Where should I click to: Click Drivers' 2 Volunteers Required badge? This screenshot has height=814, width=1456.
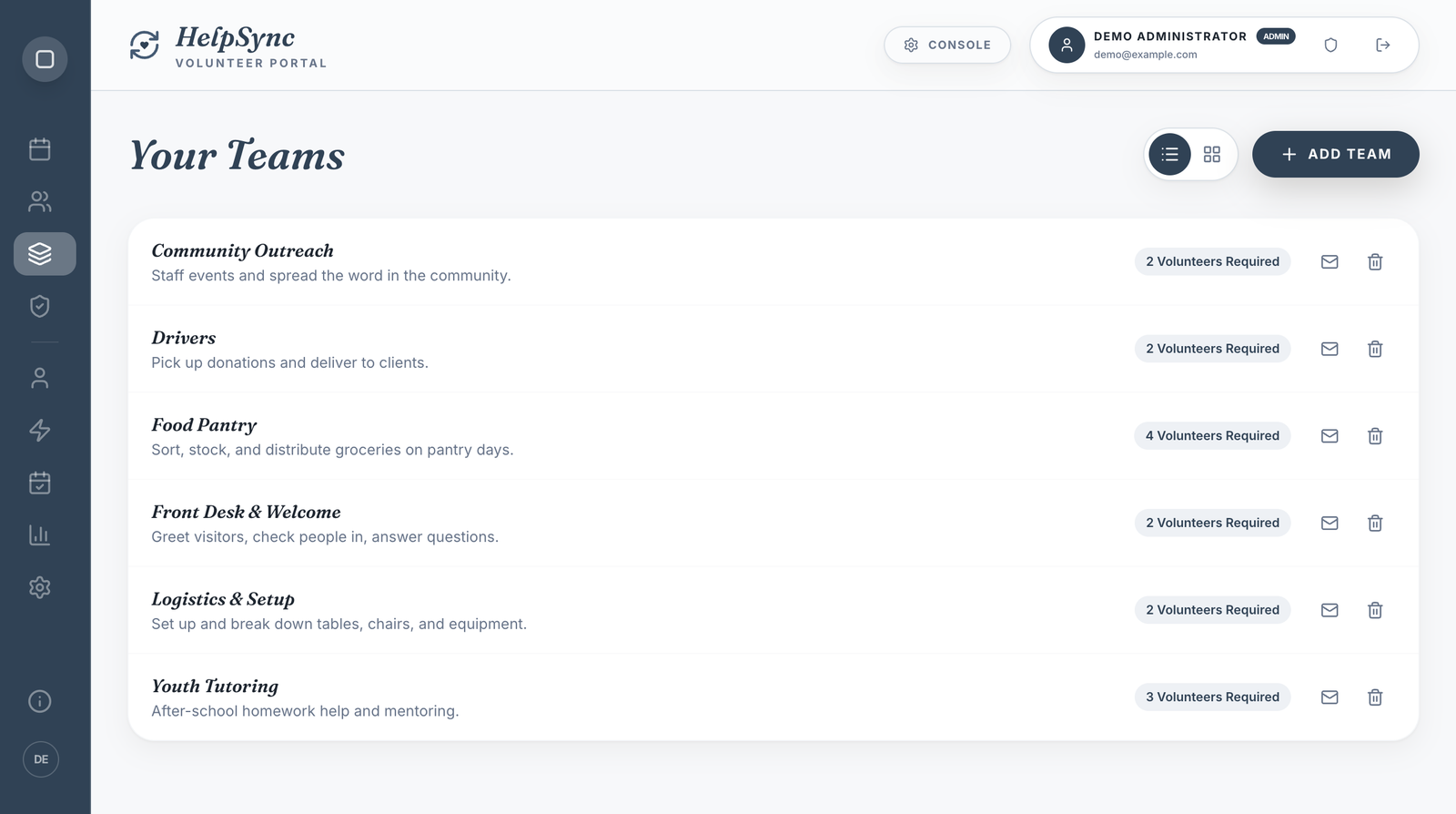pyautogui.click(x=1212, y=349)
